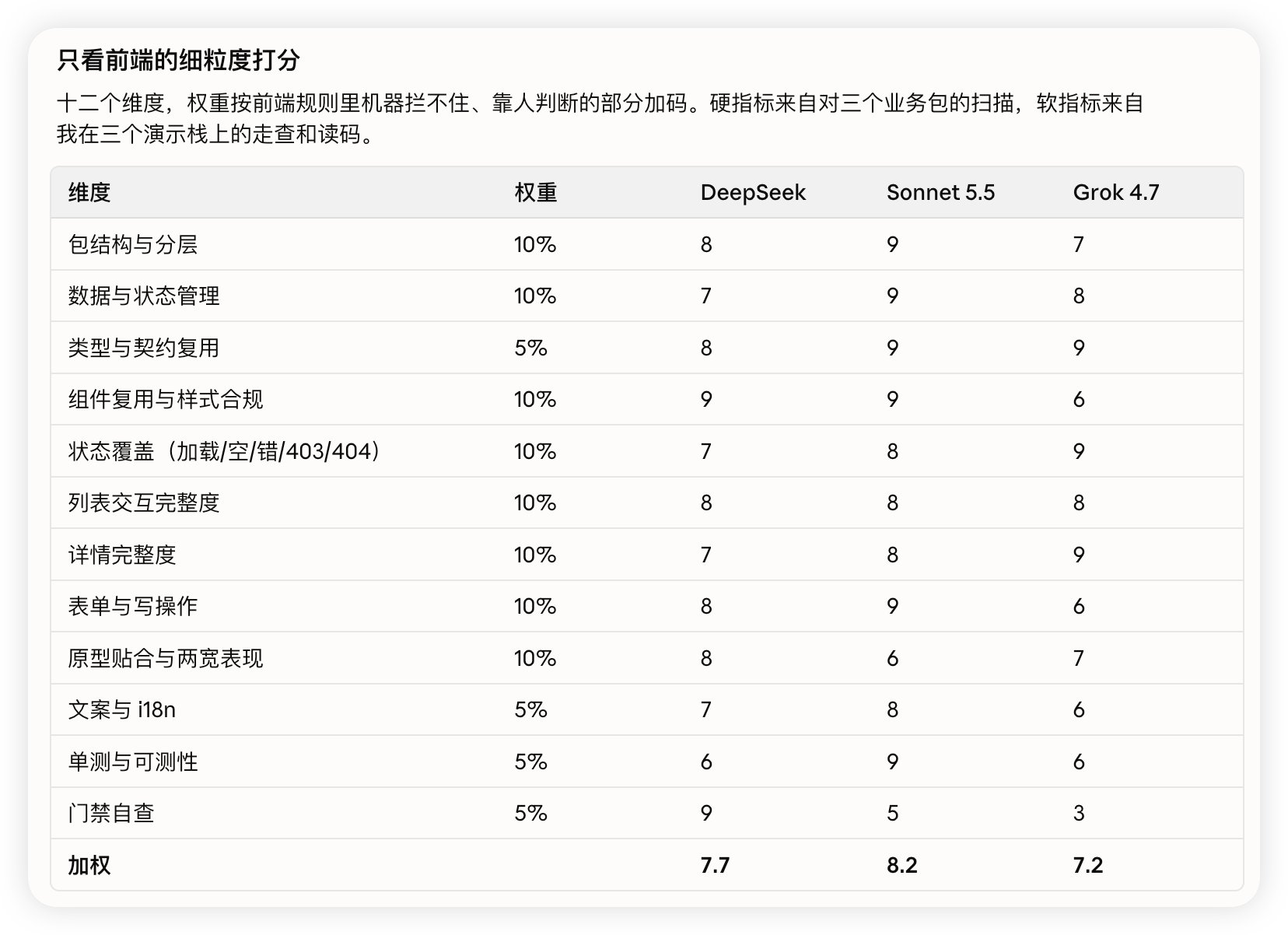Image resolution: width=1288 pixels, height=935 pixels.
Task: Select the row label 数据与状态管理
Action: pyautogui.click(x=144, y=296)
